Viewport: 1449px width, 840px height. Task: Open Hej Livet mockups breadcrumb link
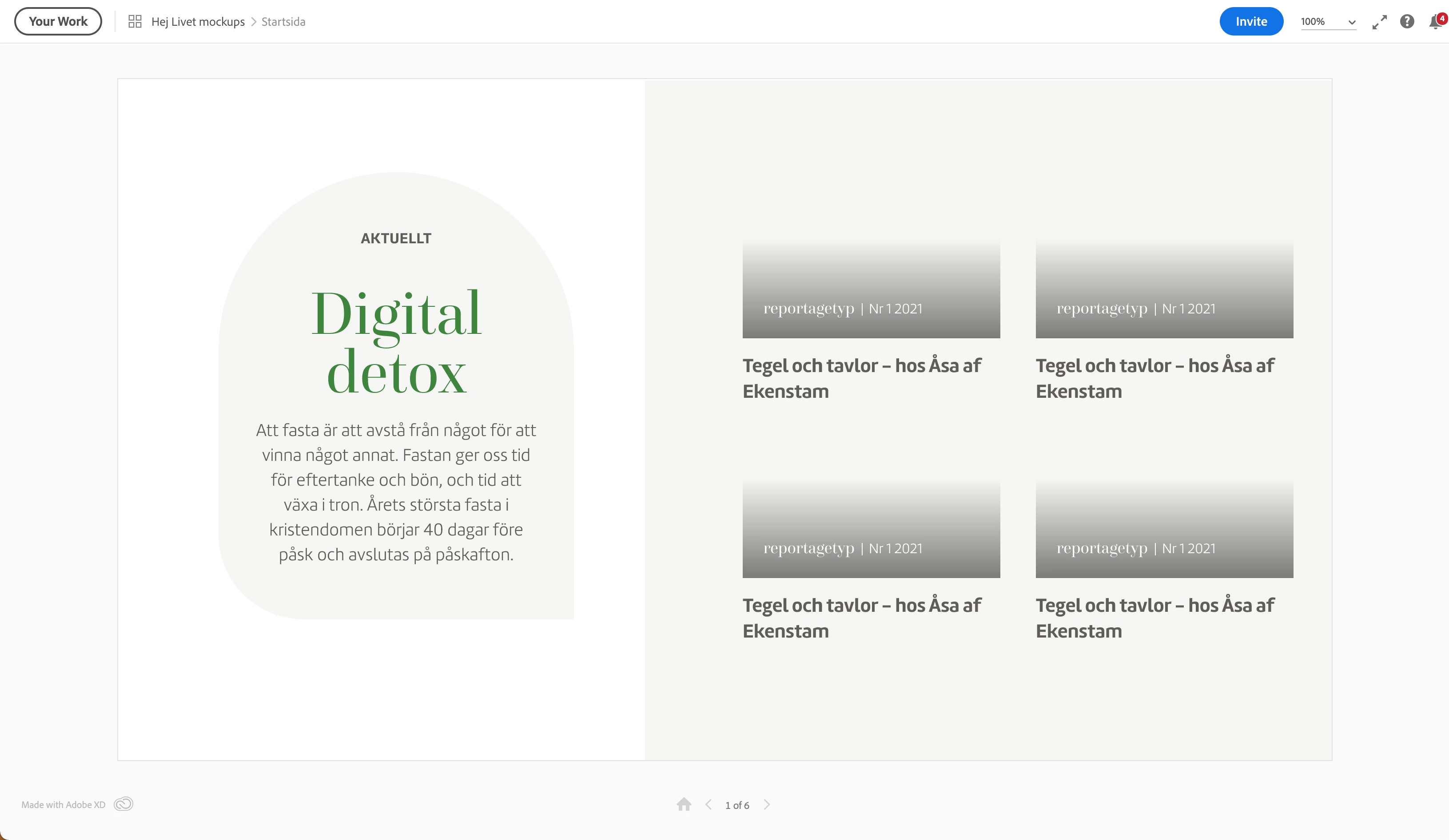pos(198,22)
